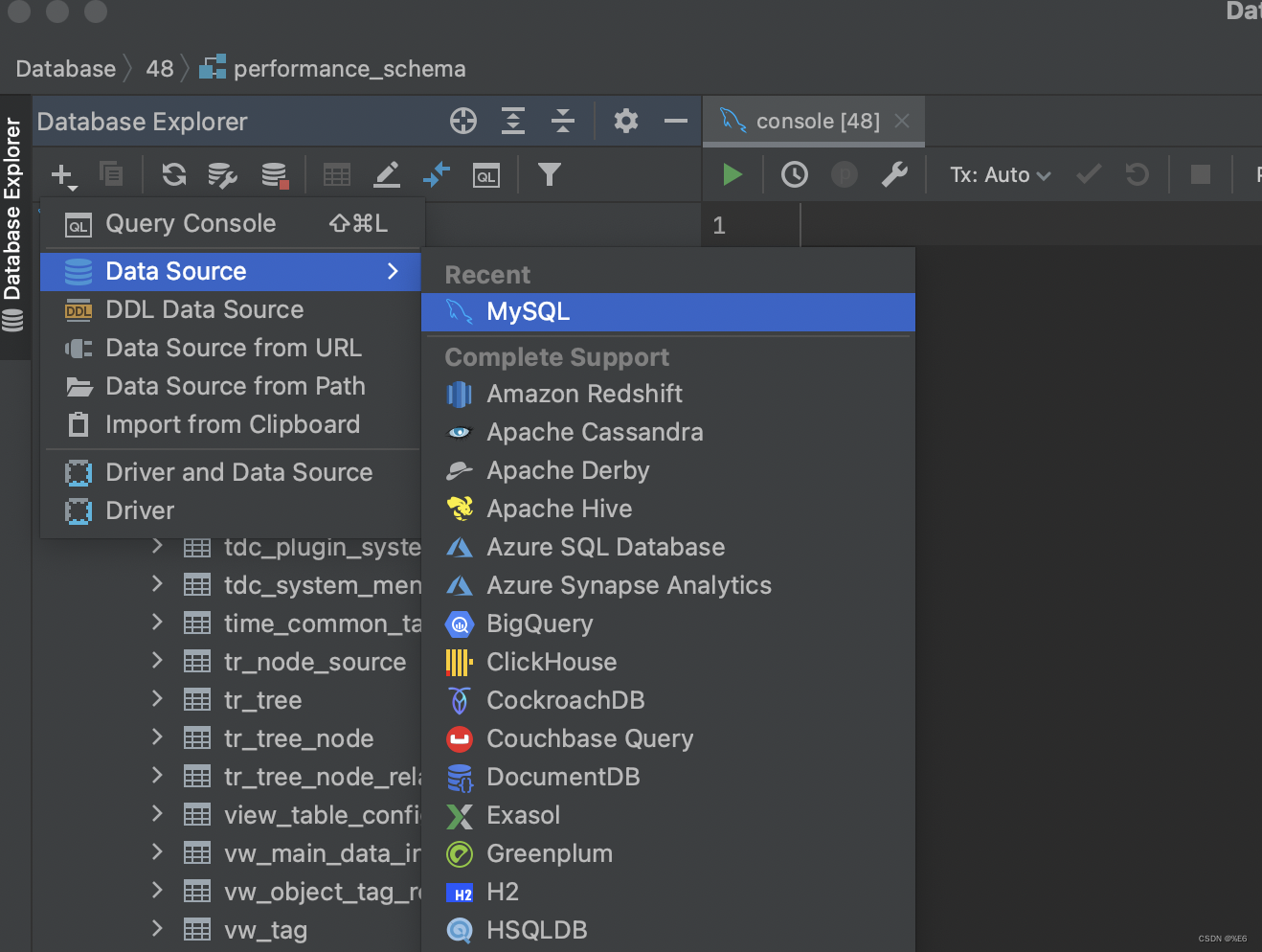
Task: Choose BigQuery data source
Action: click(x=668, y=624)
